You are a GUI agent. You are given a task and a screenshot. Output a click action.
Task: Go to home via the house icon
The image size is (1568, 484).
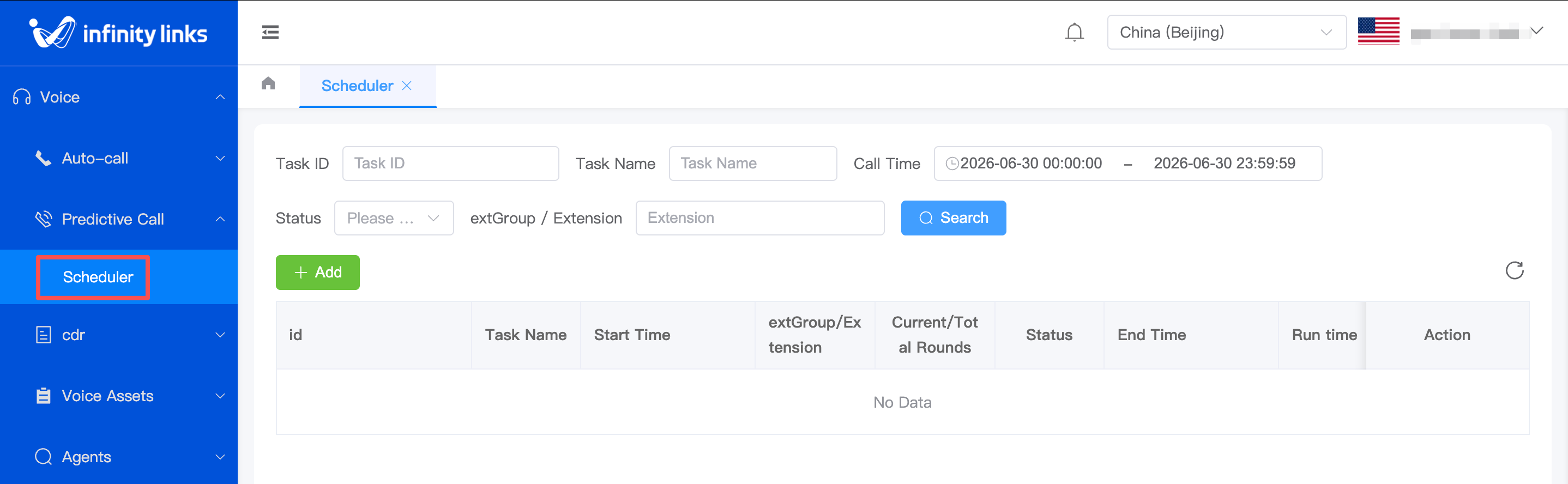[268, 83]
